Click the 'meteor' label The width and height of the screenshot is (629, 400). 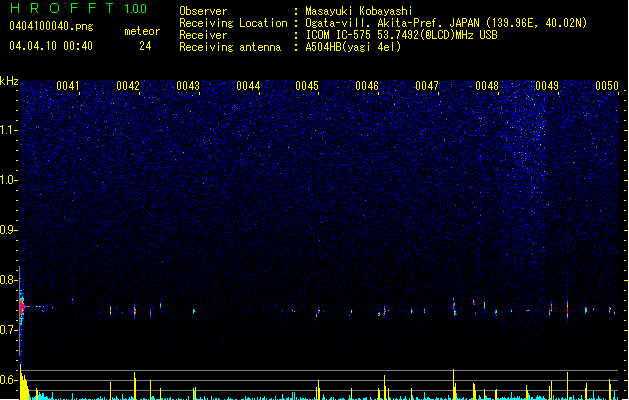(x=142, y=31)
